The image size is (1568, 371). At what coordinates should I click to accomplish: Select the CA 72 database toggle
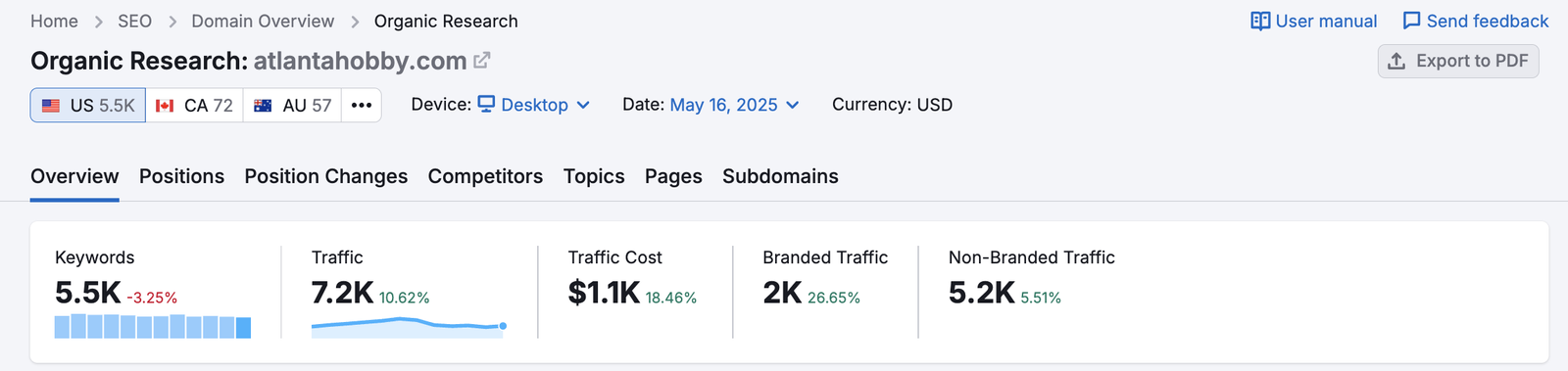194,105
